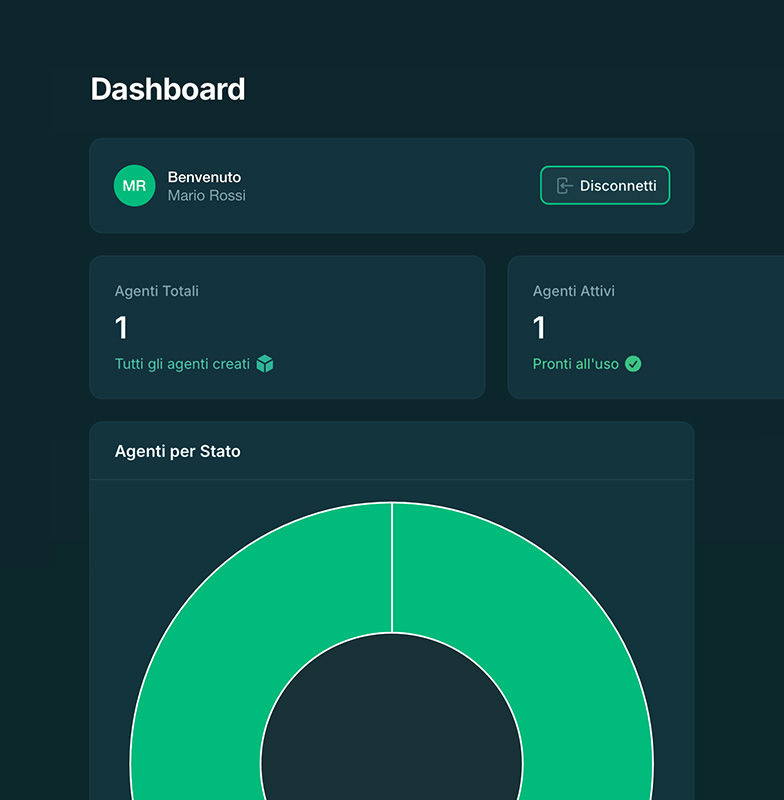
Task: Open the Tutti gli agenti creati link
Action: tap(182, 364)
